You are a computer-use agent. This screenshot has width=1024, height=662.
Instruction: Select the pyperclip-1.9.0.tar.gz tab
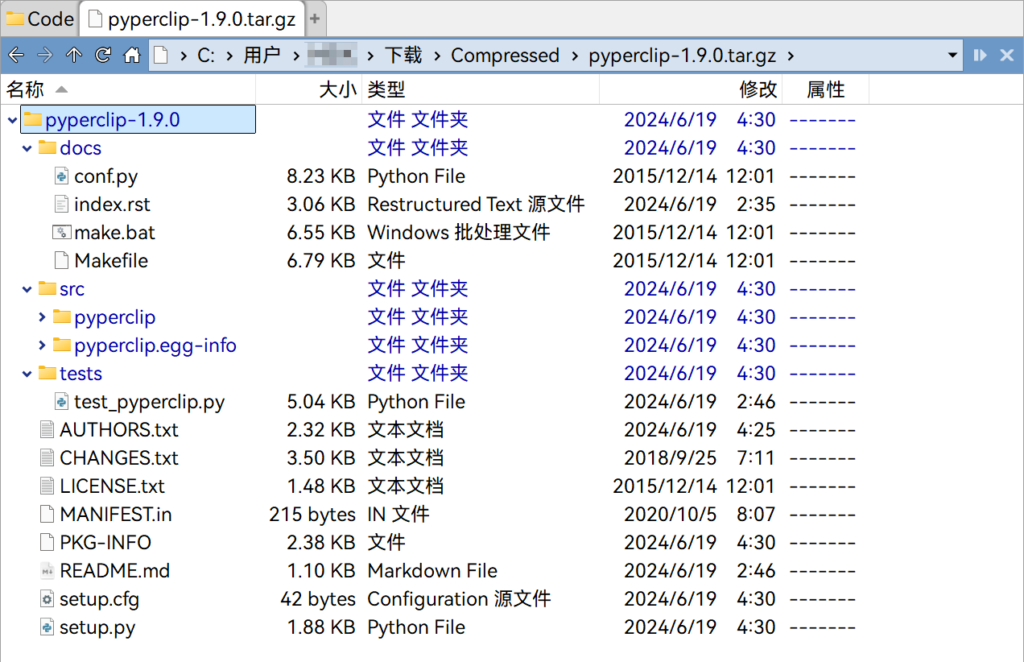(192, 19)
